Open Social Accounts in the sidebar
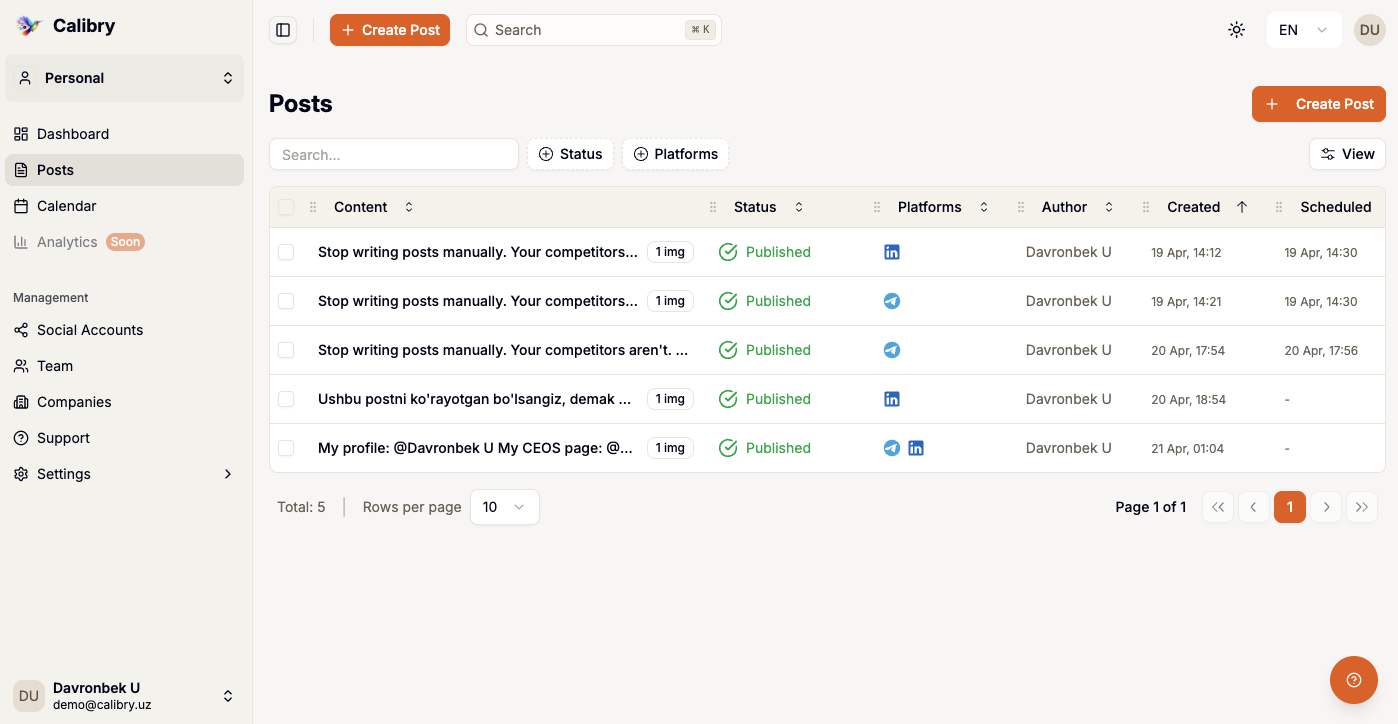Image resolution: width=1398 pixels, height=724 pixels. coord(125,330)
